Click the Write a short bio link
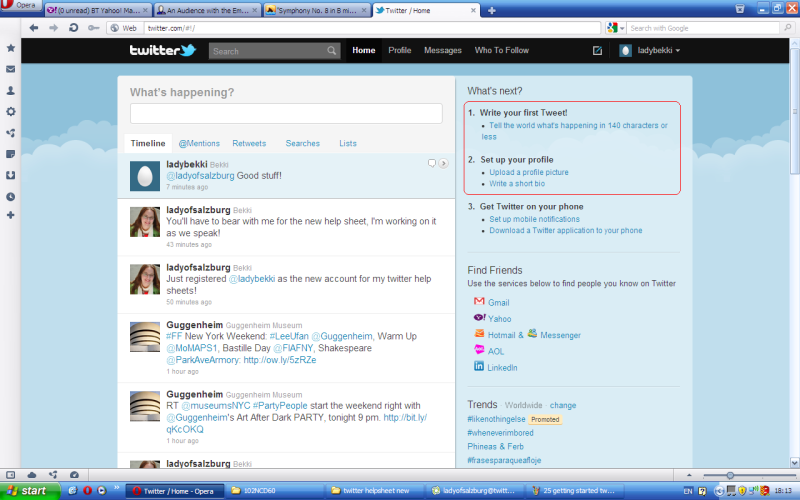Screen dimensions: 800x500 517,183
